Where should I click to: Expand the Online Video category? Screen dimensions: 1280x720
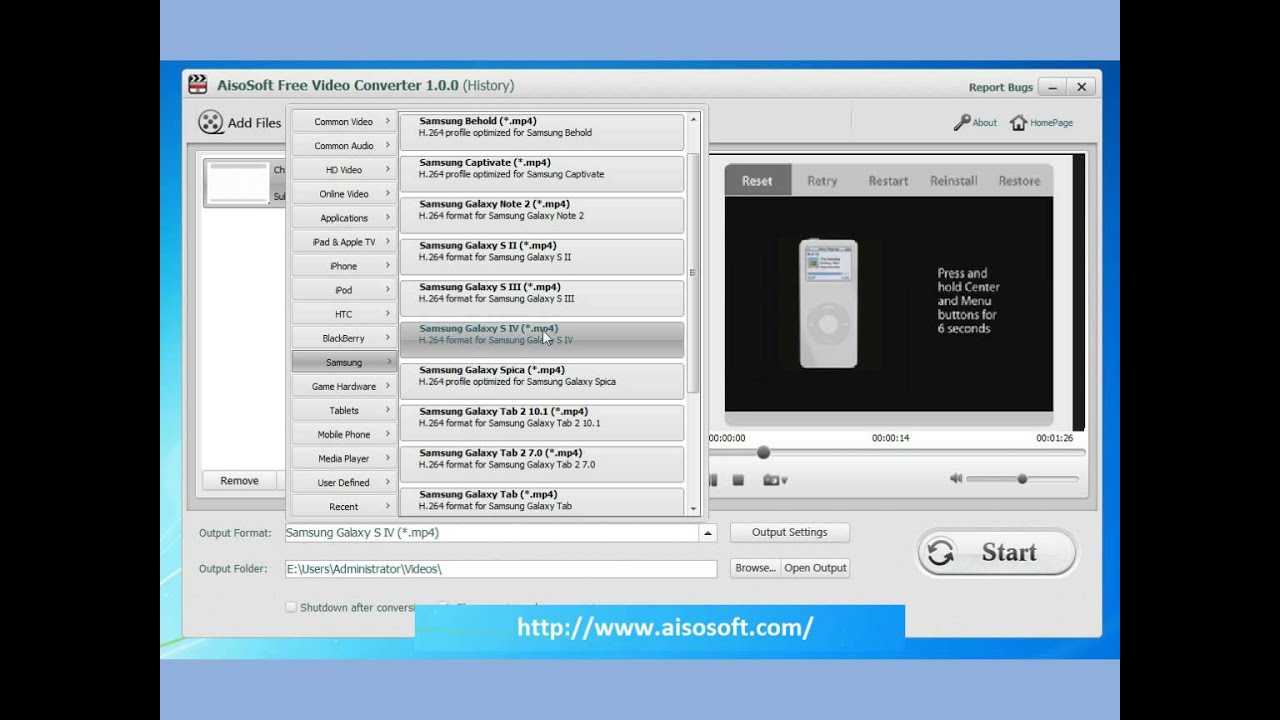point(344,194)
